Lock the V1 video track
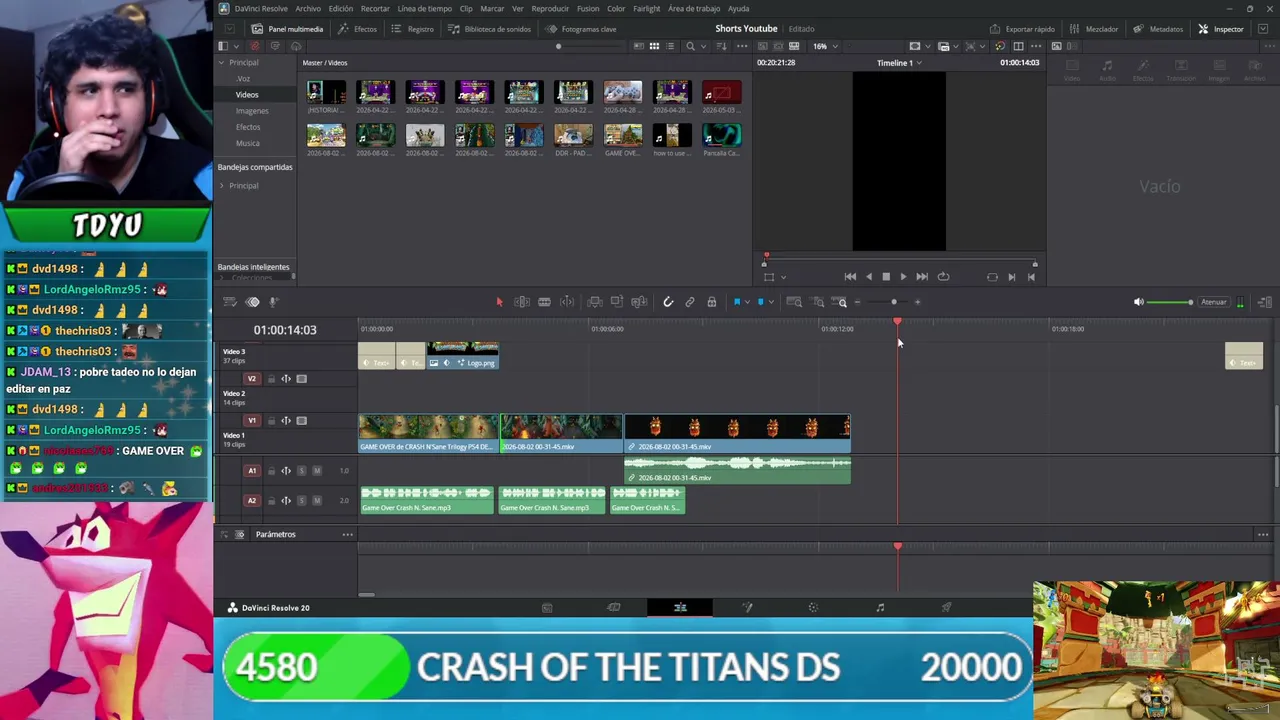Image resolution: width=1280 pixels, height=720 pixels. click(270, 421)
